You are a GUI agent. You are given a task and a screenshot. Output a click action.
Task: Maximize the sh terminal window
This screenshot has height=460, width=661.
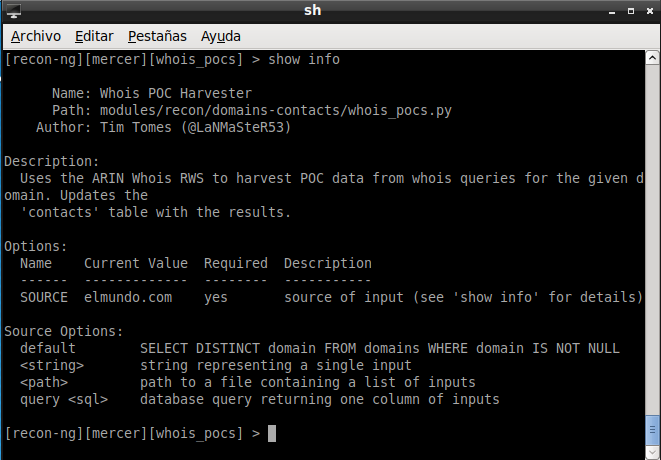[x=631, y=11]
